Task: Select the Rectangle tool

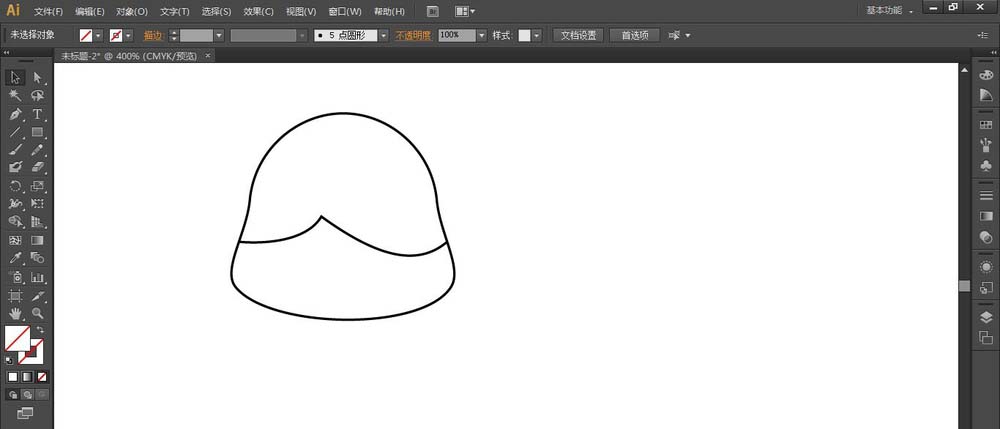Action: click(x=37, y=132)
